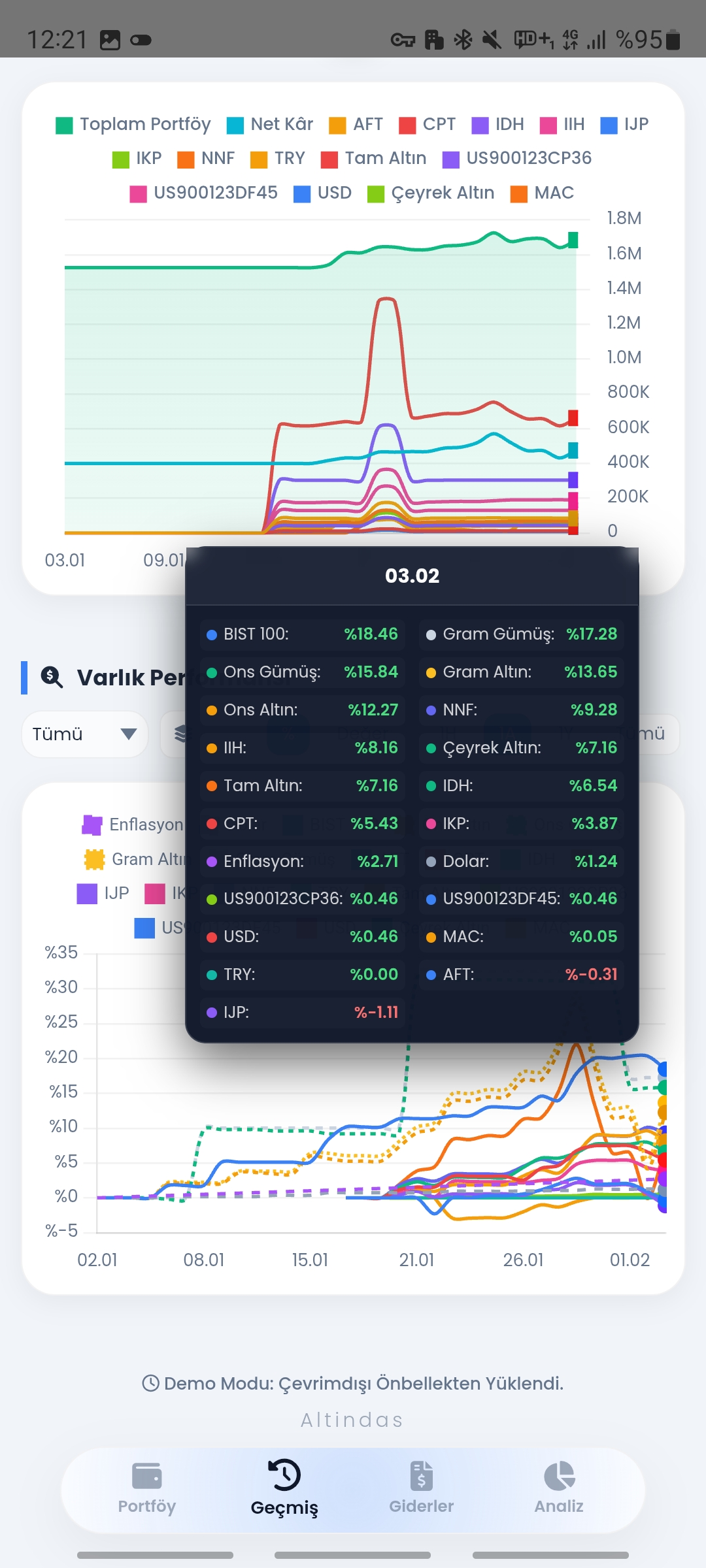Select BIST 100 row in tooltip

tap(302, 634)
